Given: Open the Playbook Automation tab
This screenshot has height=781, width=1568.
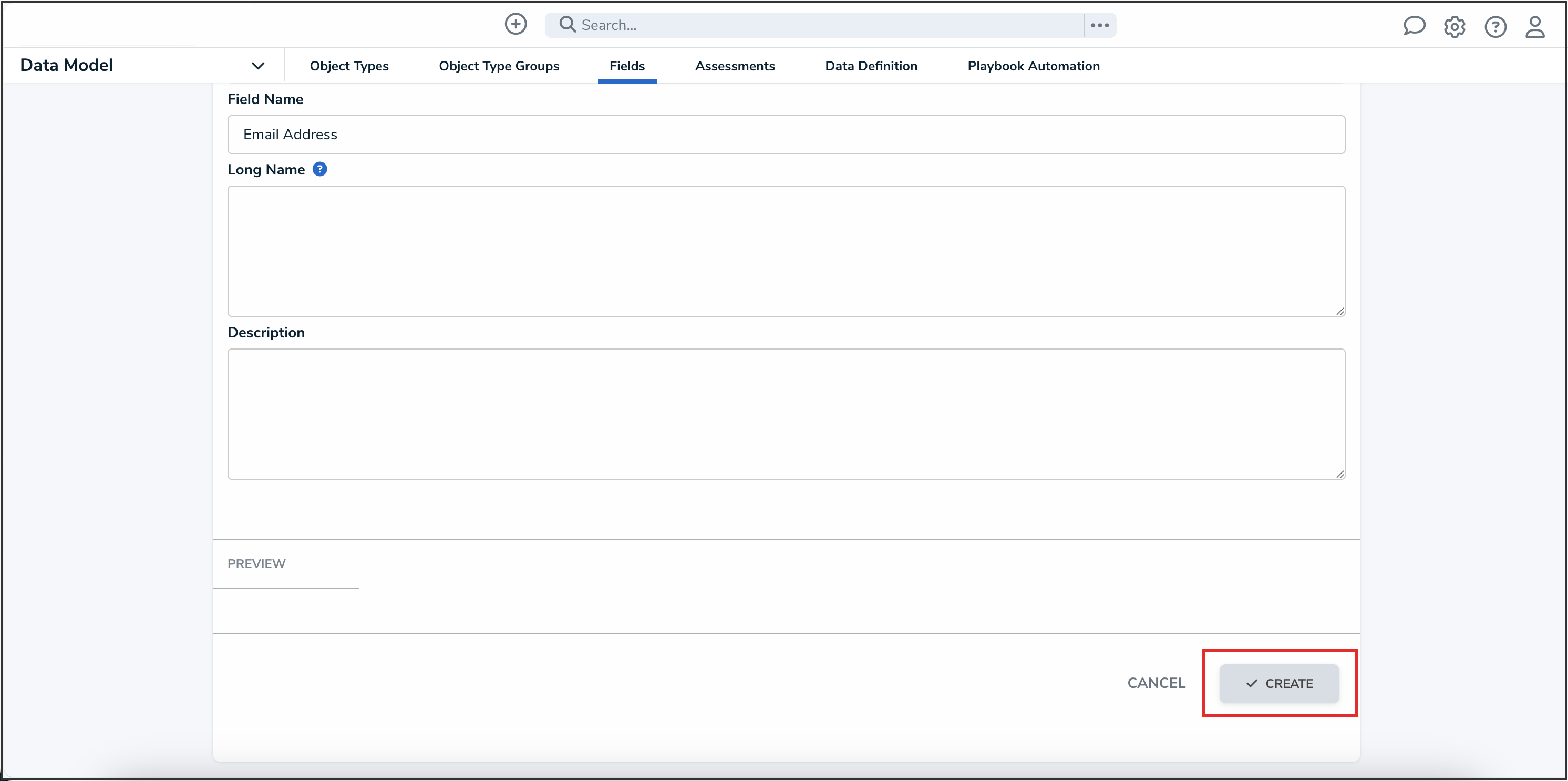Looking at the screenshot, I should point(1033,66).
